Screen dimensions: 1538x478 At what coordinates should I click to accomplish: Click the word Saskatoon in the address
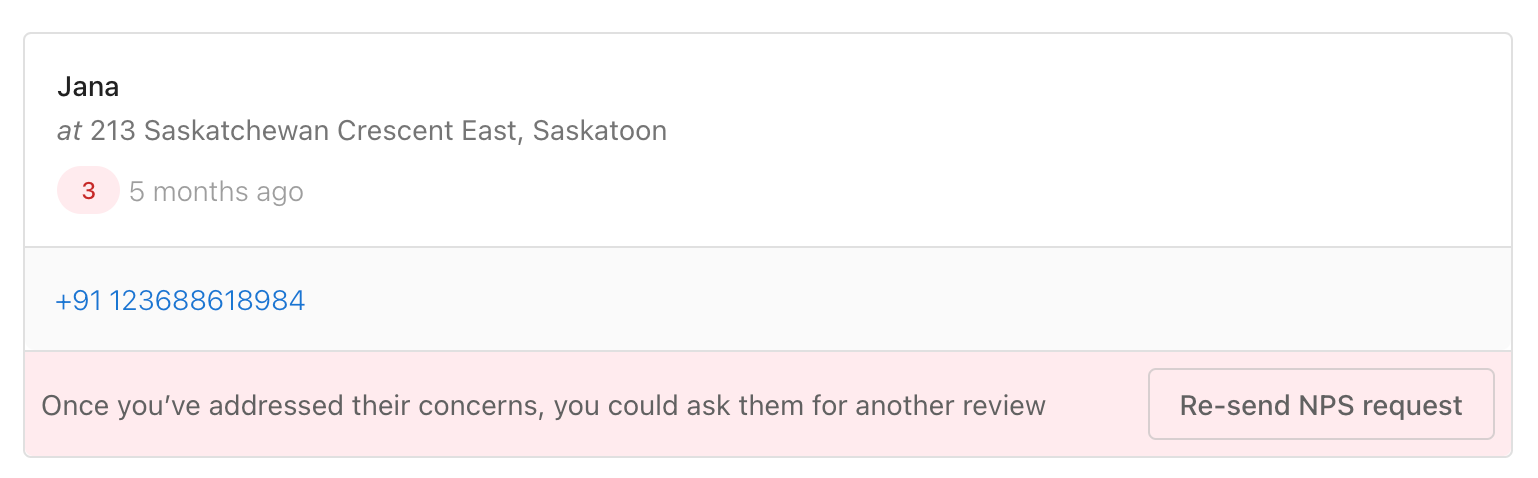600,131
